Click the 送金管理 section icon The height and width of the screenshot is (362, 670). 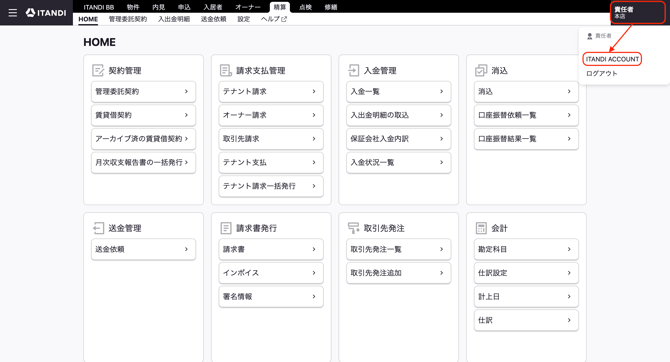click(98, 228)
